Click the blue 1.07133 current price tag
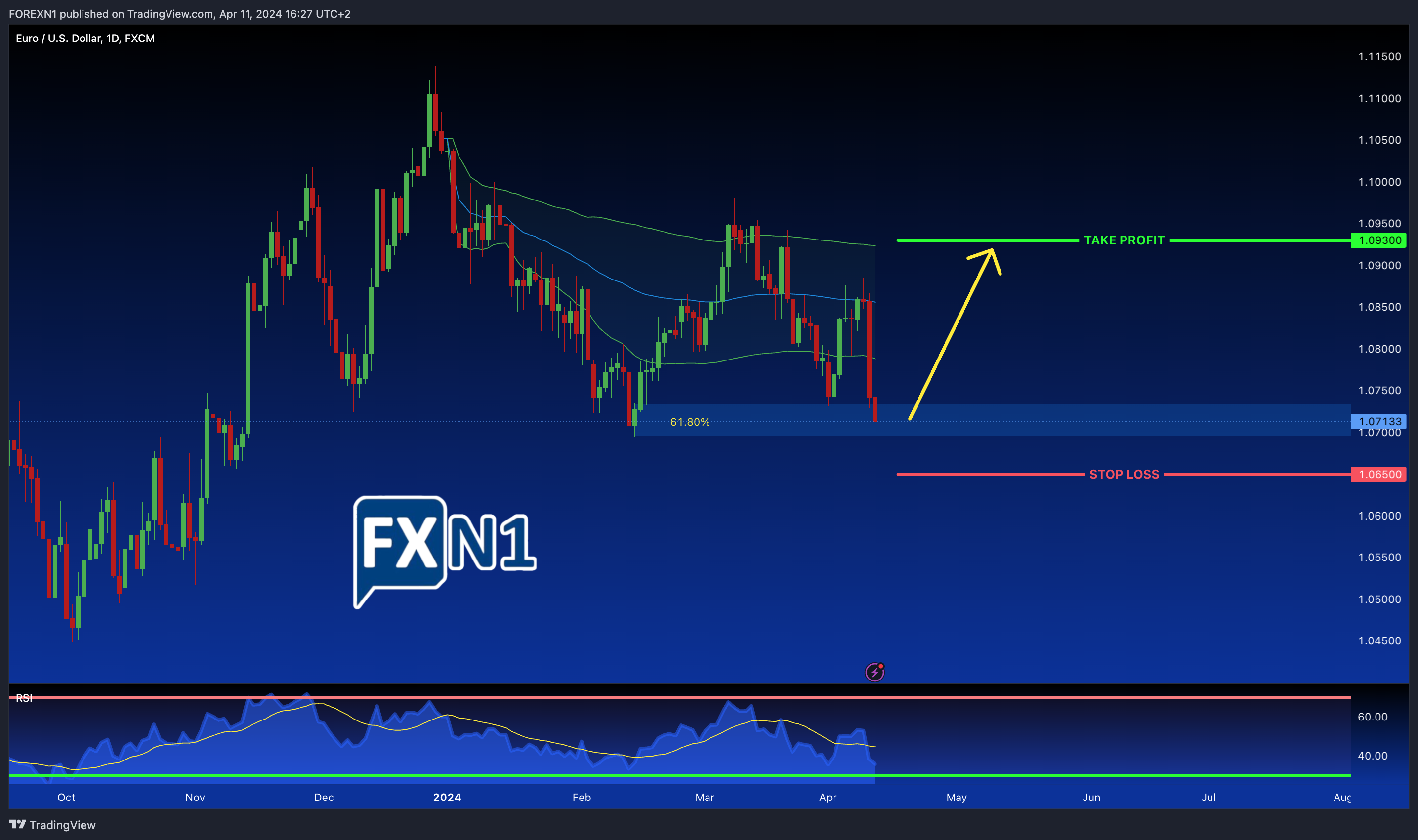Viewport: 1418px width, 840px height. [1379, 421]
